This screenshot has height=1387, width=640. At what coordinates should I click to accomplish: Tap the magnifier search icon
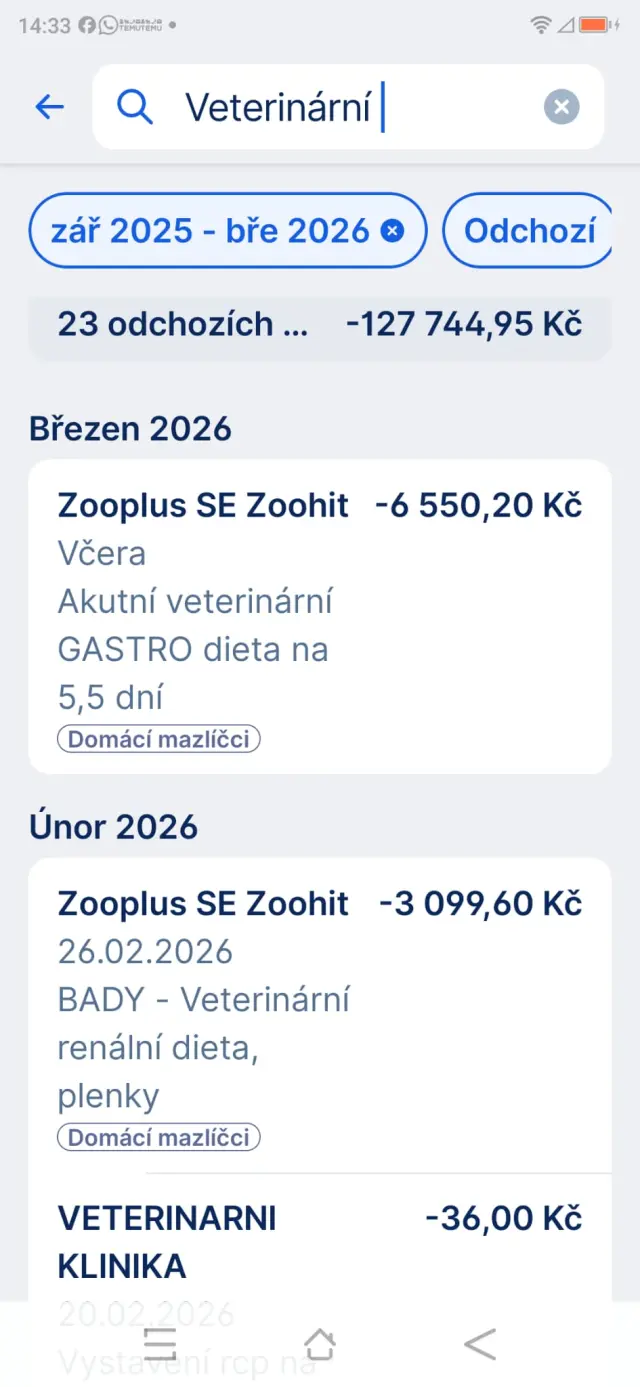coord(135,107)
